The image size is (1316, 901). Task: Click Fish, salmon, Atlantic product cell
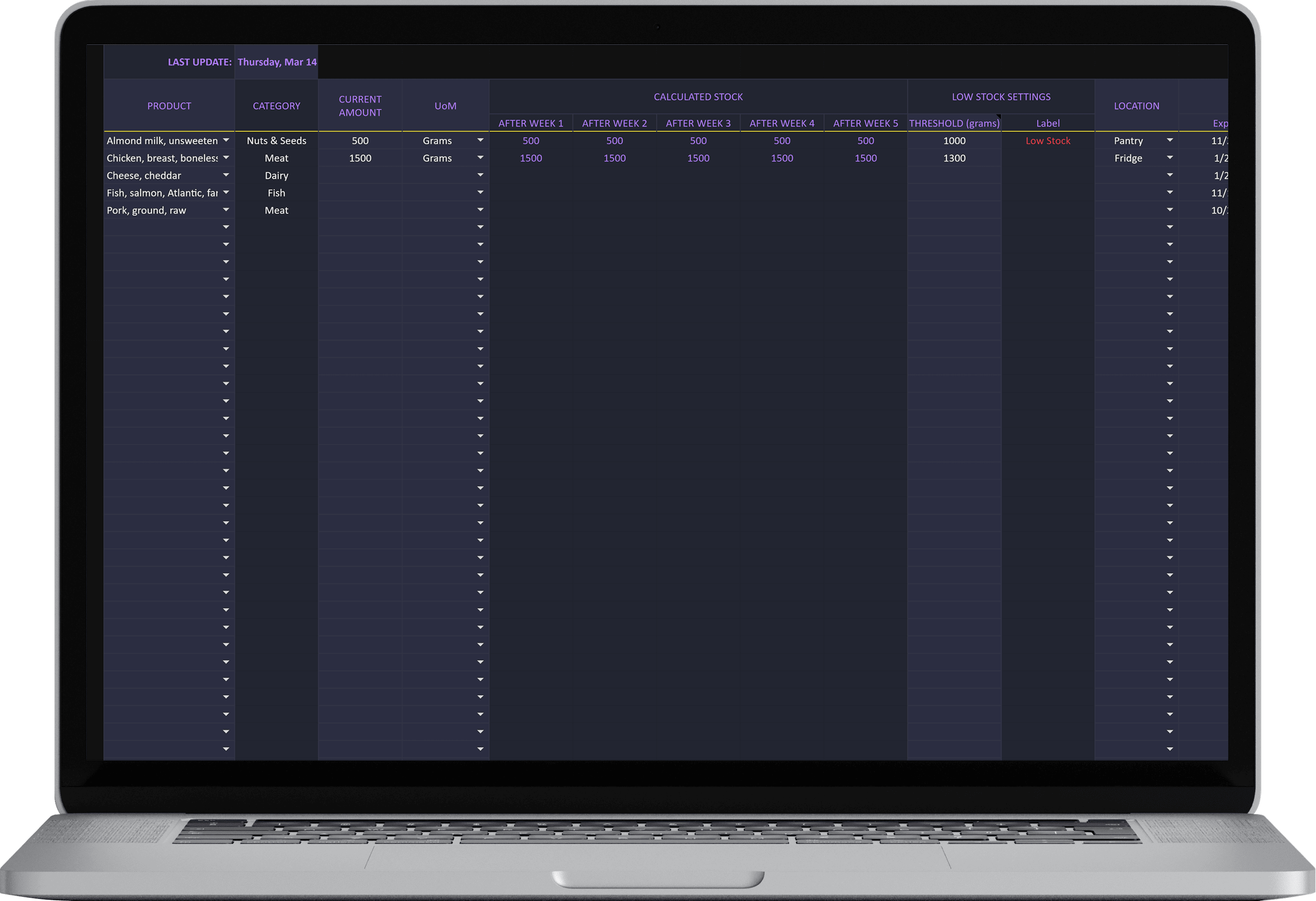[x=162, y=193]
